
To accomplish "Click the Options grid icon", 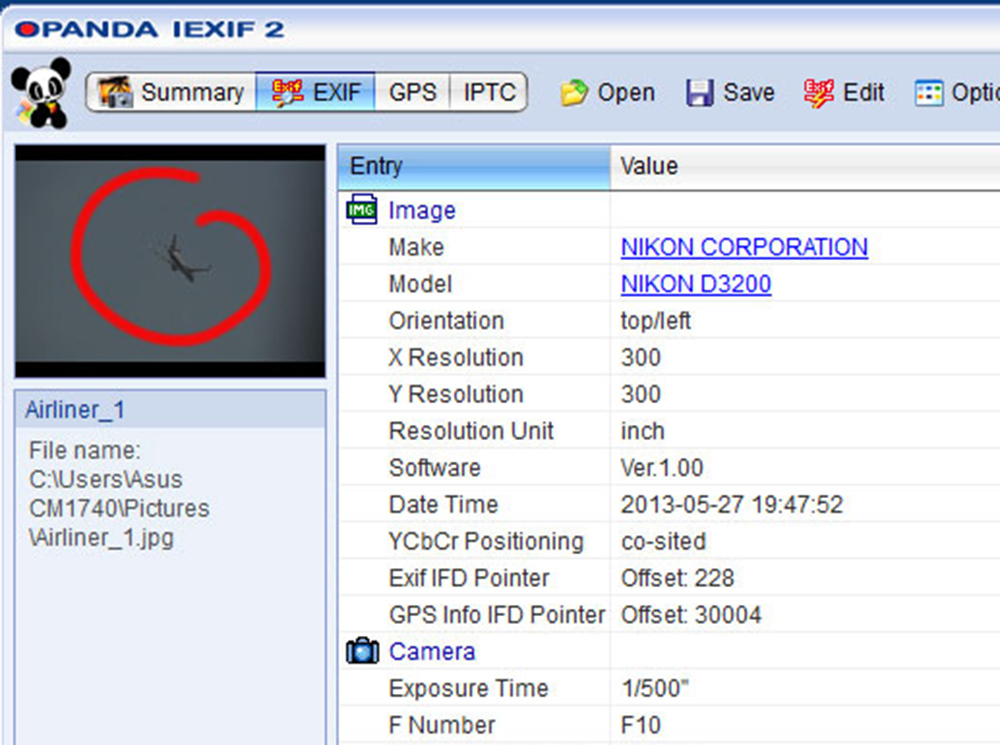I will pyautogui.click(x=929, y=94).
